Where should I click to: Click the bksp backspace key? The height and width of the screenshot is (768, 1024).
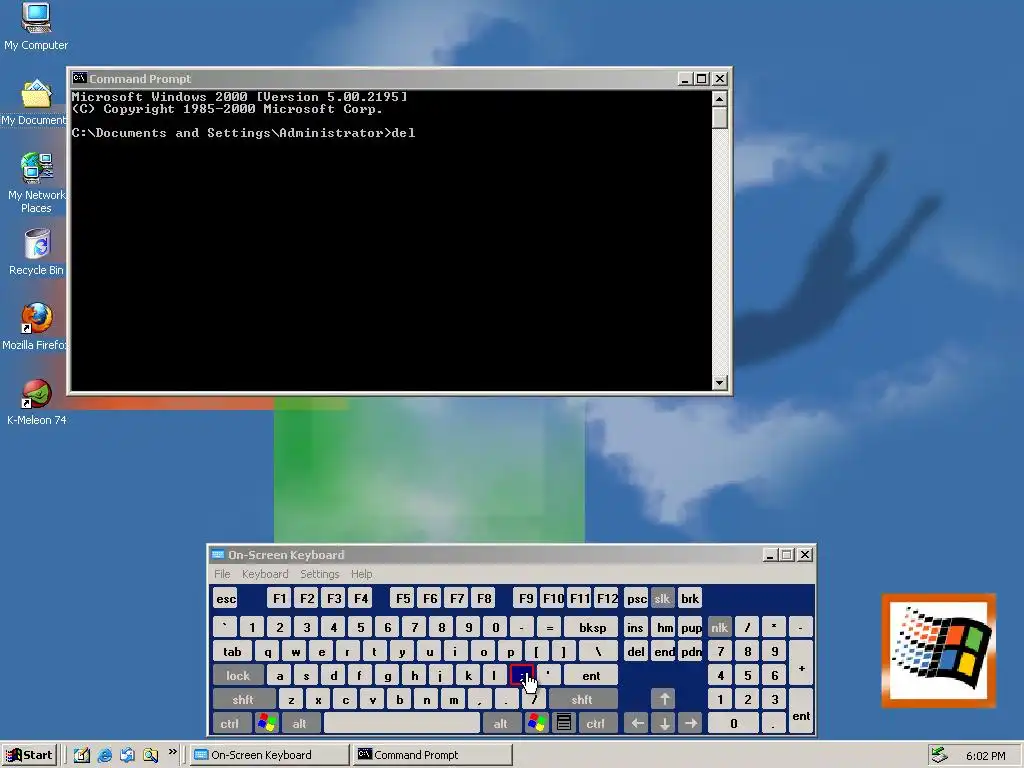point(592,628)
